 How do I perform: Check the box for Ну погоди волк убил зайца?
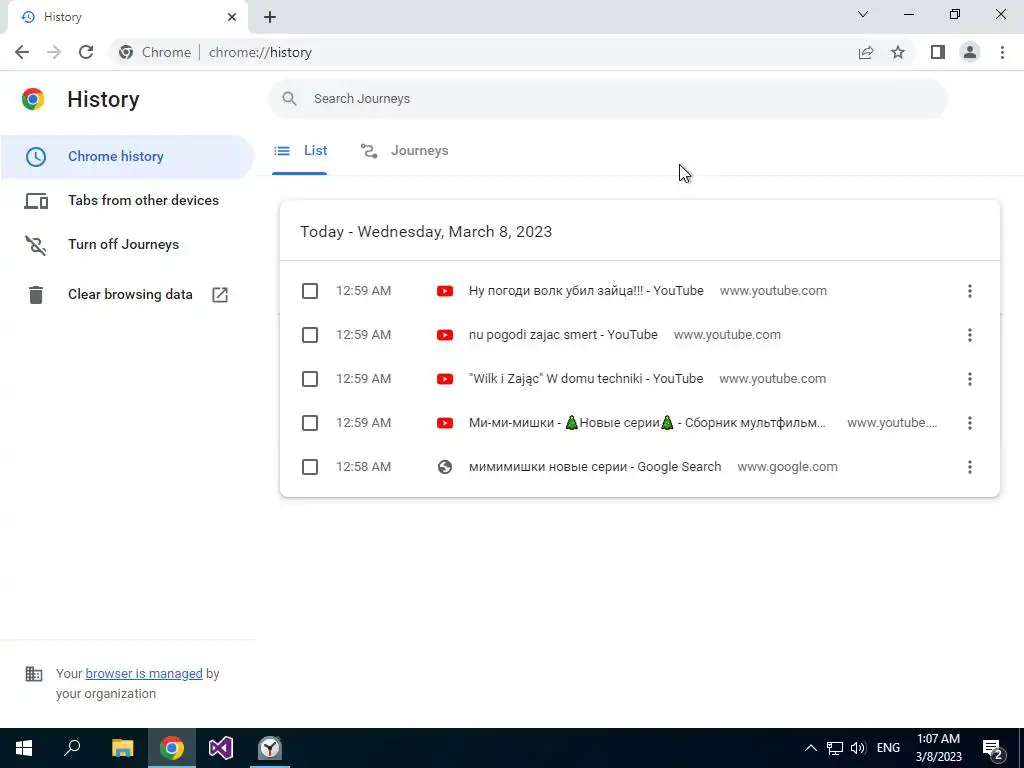(310, 291)
